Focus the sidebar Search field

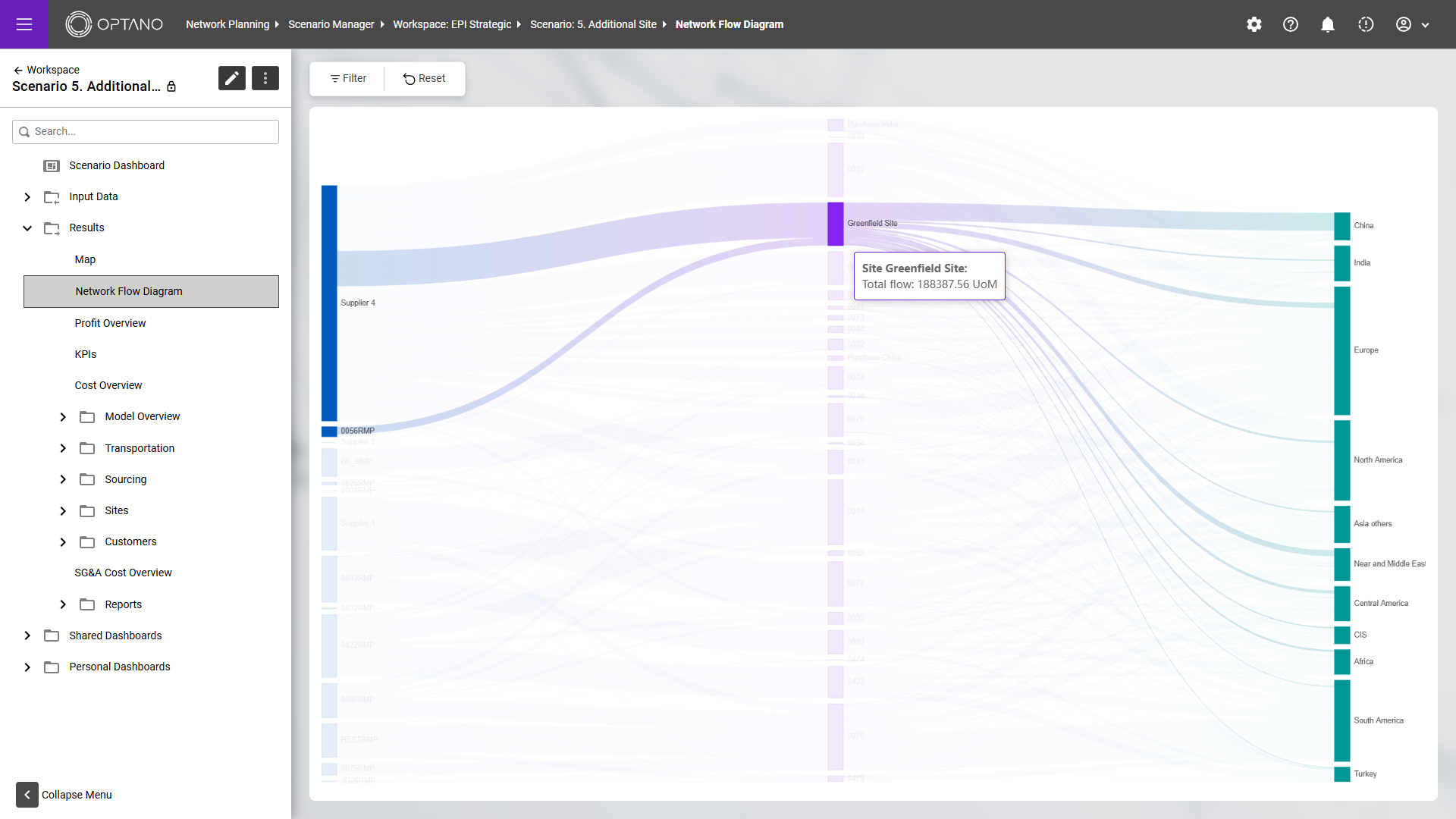[152, 132]
